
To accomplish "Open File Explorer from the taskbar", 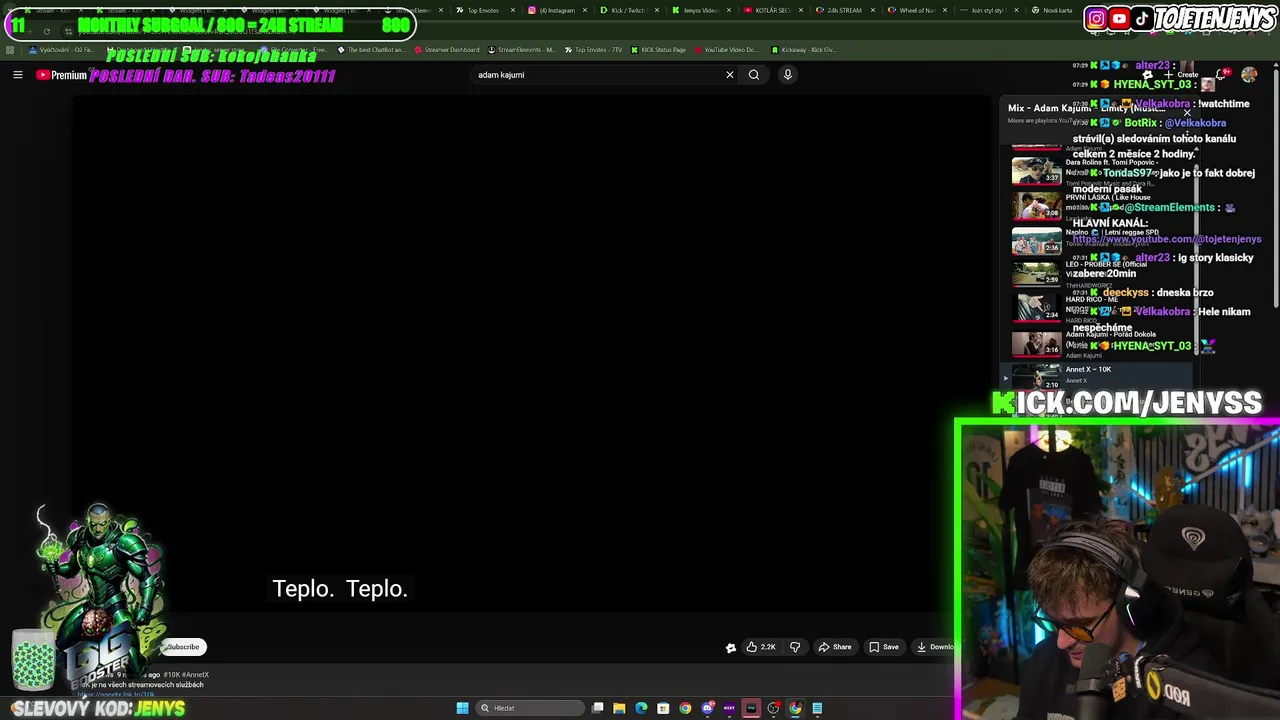I will point(619,708).
